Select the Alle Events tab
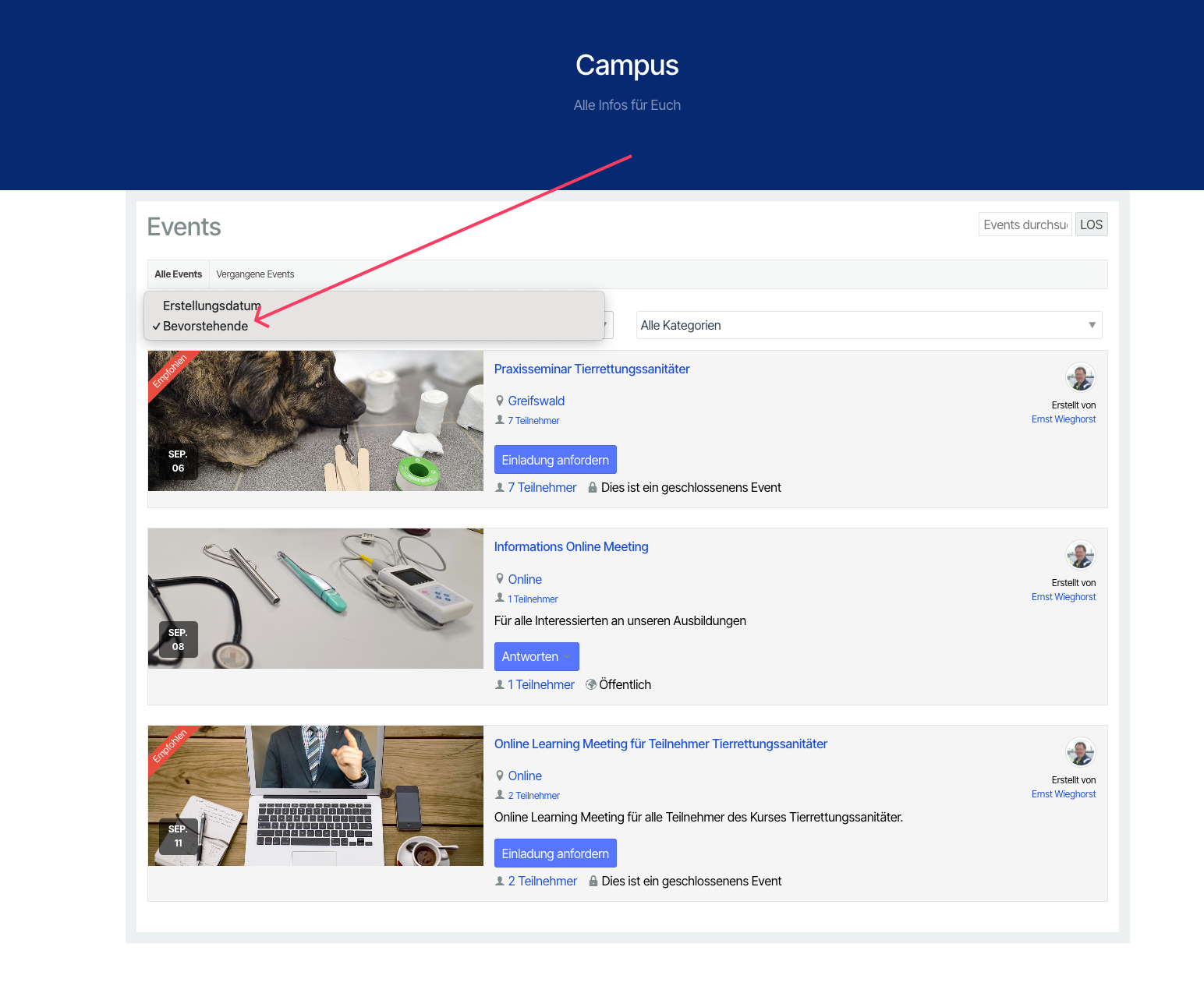Image resolution: width=1204 pixels, height=1000 pixels. click(178, 274)
